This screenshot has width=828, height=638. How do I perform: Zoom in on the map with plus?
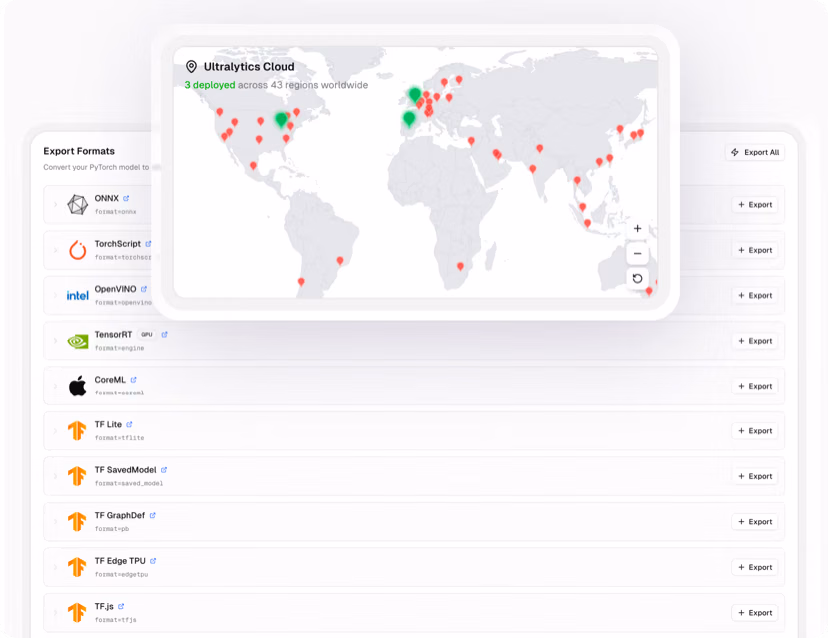click(637, 229)
